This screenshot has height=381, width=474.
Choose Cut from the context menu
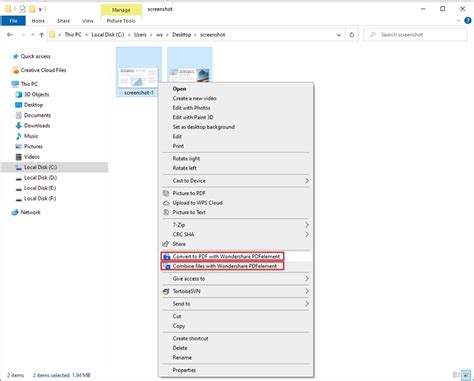[x=177, y=316]
